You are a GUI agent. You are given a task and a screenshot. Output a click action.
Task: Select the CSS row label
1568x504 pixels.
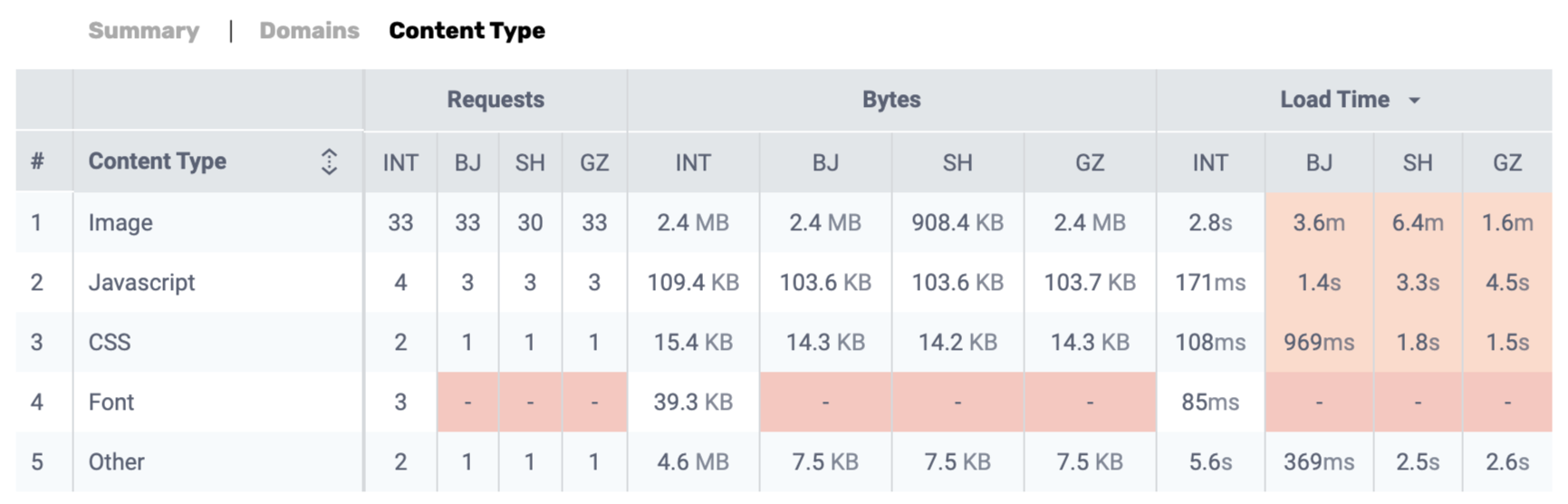tap(109, 343)
